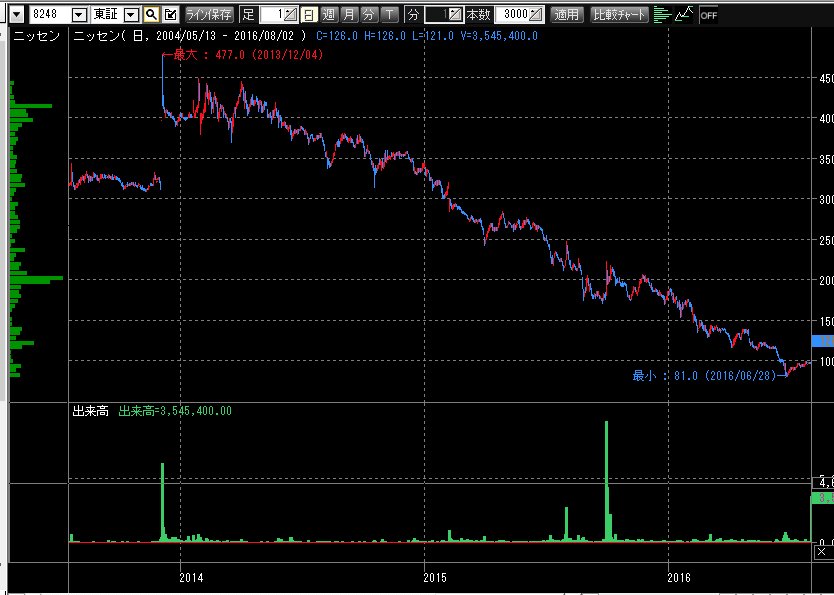Switch to the 月 monthly chart

[349, 15]
